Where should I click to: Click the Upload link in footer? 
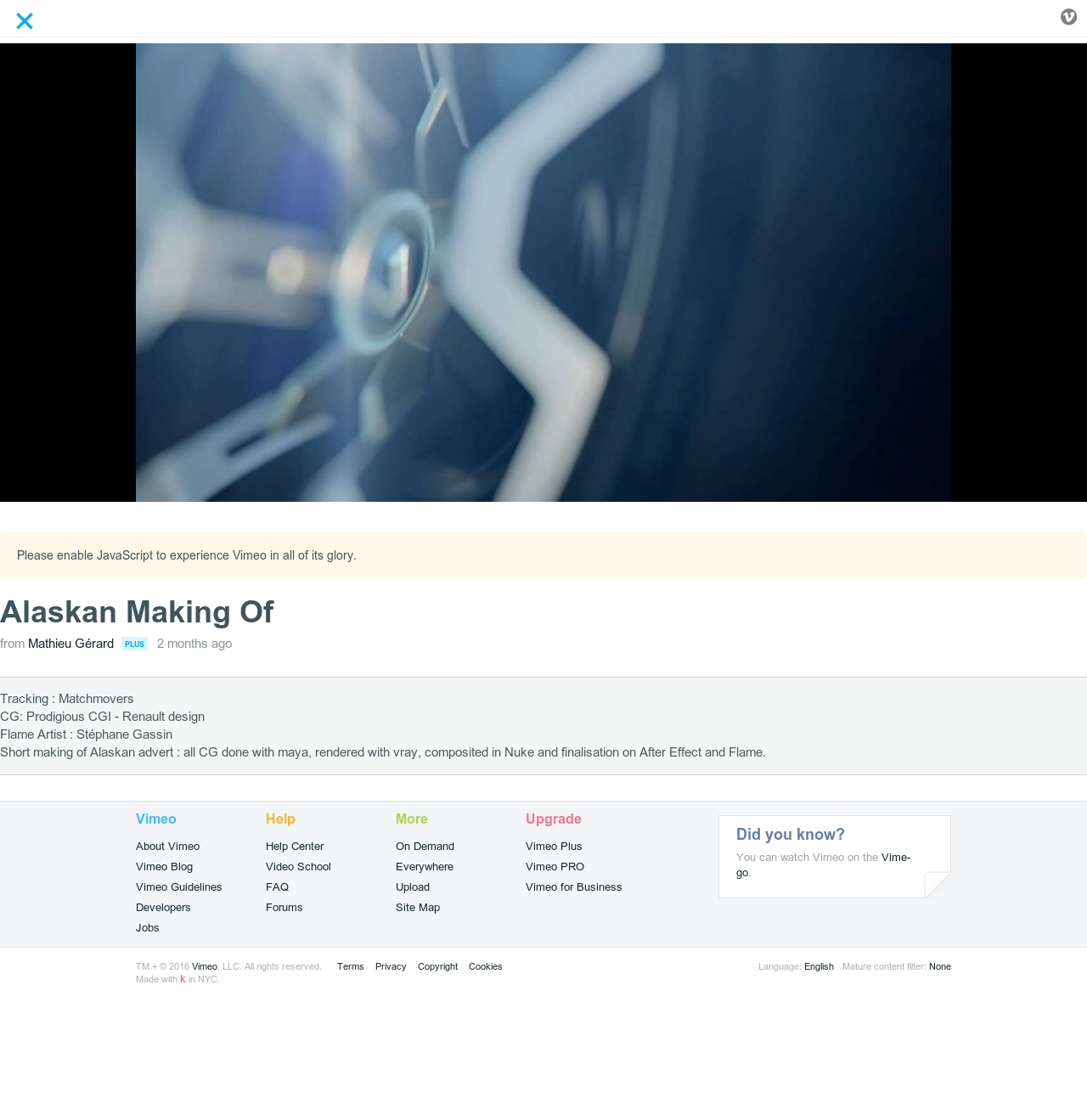point(413,887)
